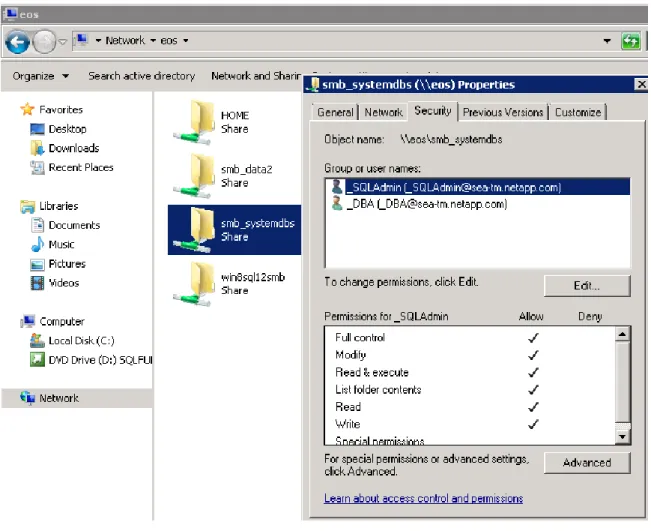Click the Downloads folder icon
This screenshot has width=651, height=531.
coord(37,148)
